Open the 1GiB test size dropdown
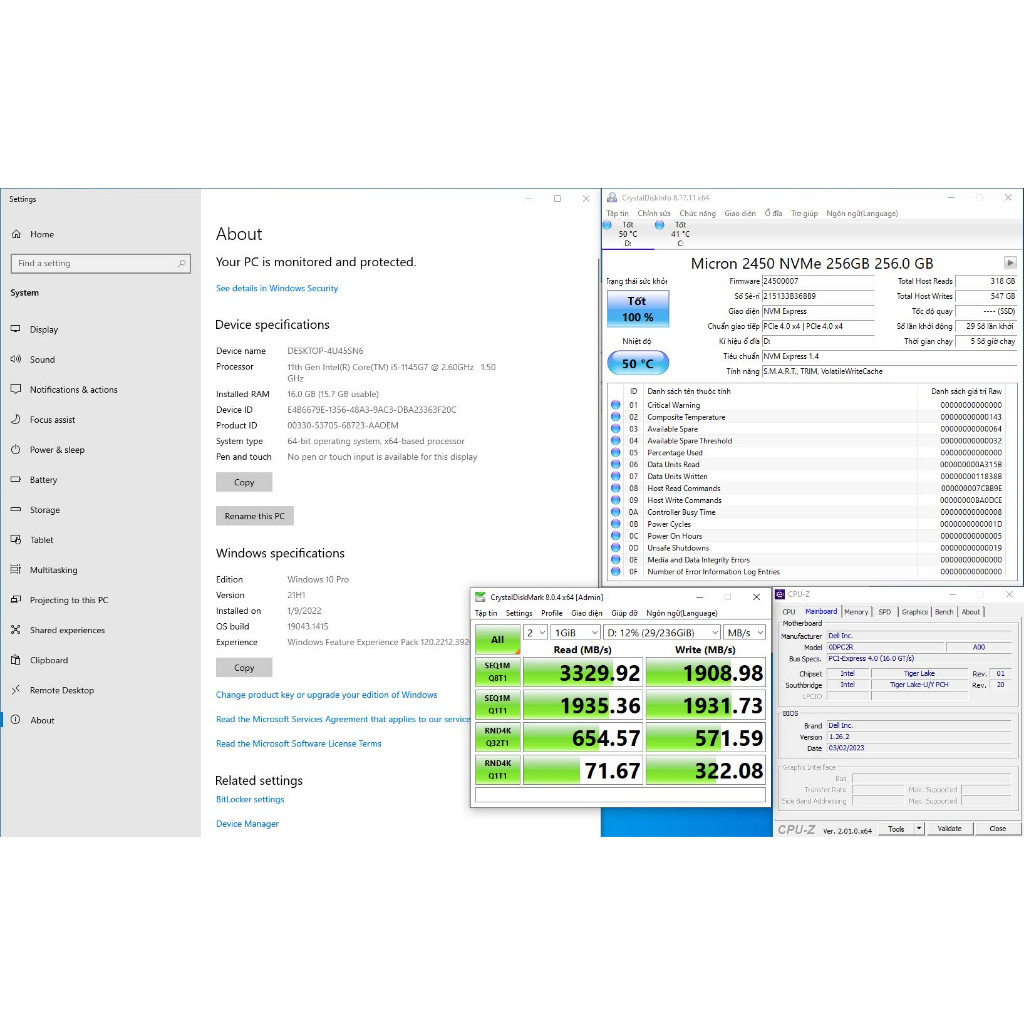Screen dimensions: 1024x1024 pyautogui.click(x=575, y=632)
